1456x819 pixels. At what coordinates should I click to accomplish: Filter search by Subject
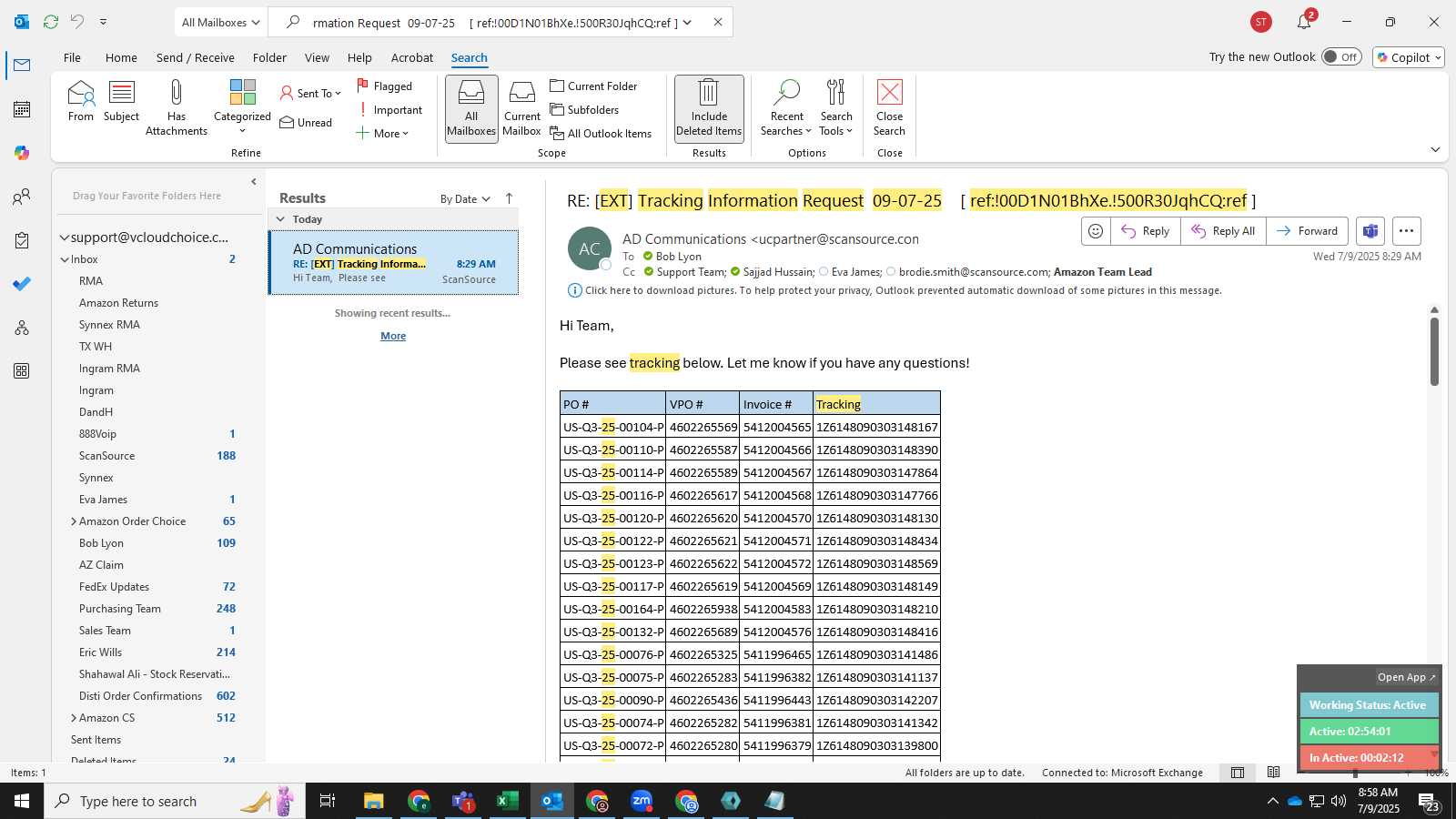[x=121, y=101]
